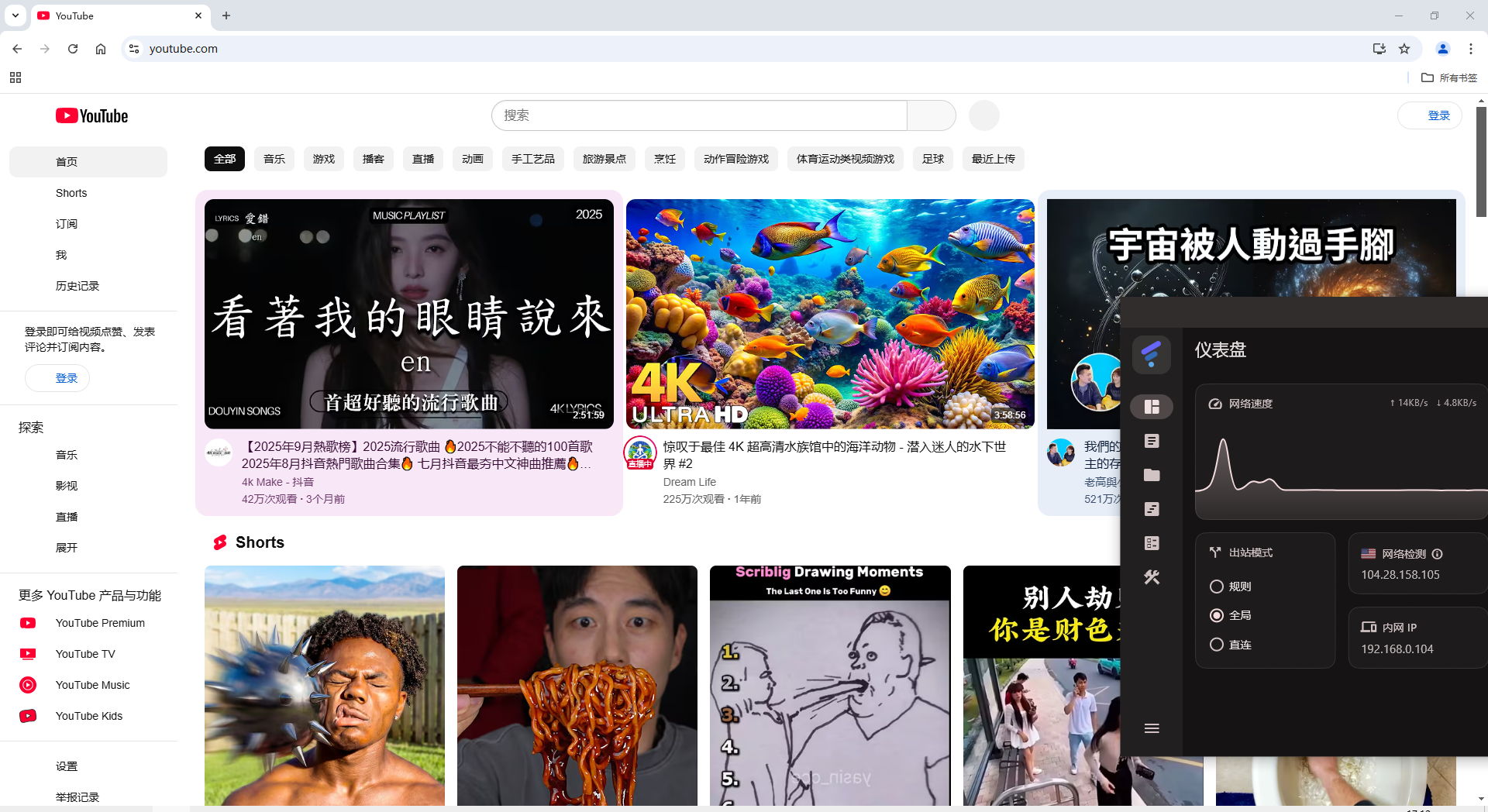Expand the 展开 item in YouTube sidebar
The height and width of the screenshot is (812, 1488).
tap(67, 548)
